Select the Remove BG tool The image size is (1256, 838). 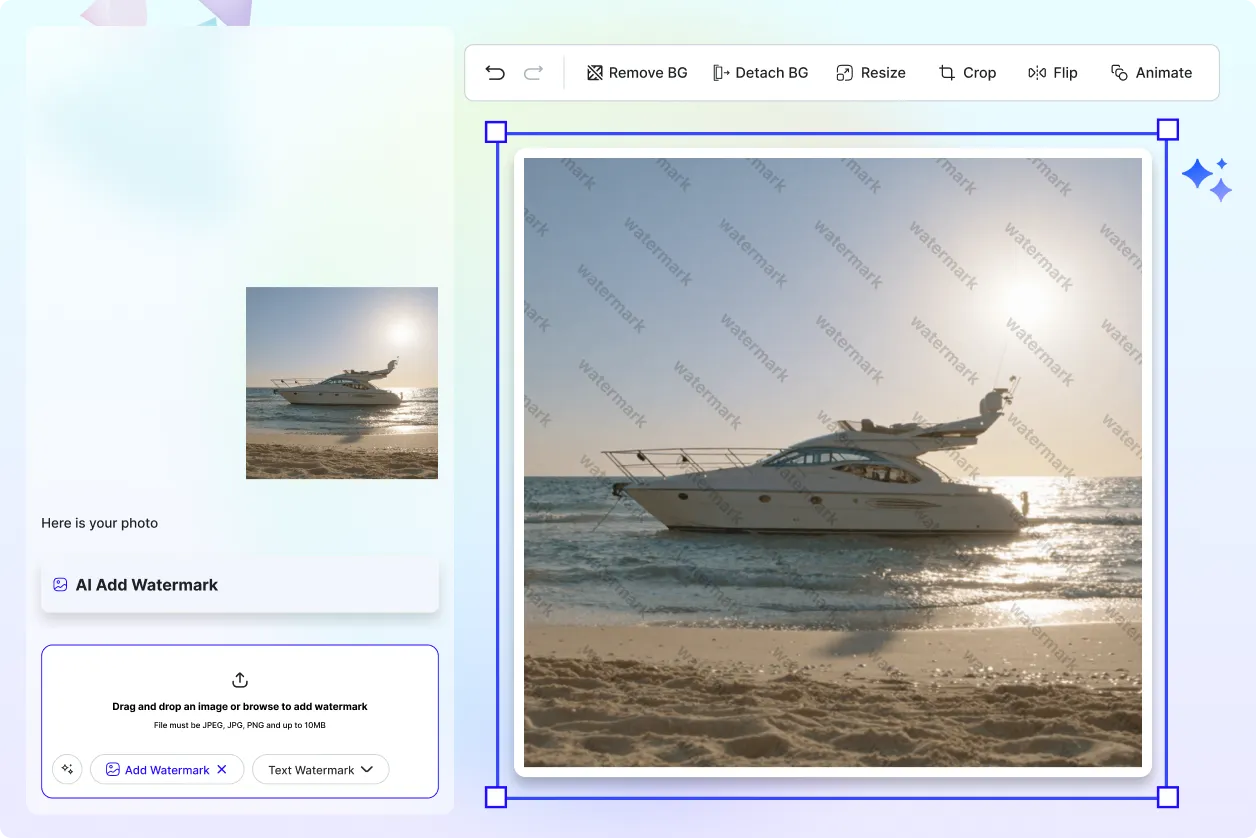point(637,72)
